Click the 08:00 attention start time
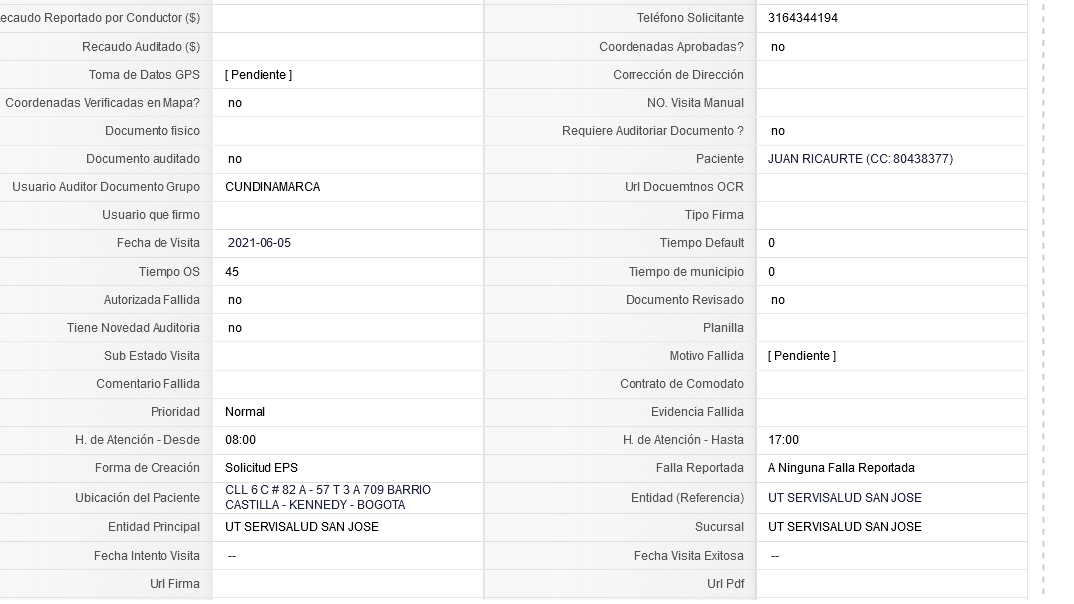The height and width of the screenshot is (604, 1074). 240,440
